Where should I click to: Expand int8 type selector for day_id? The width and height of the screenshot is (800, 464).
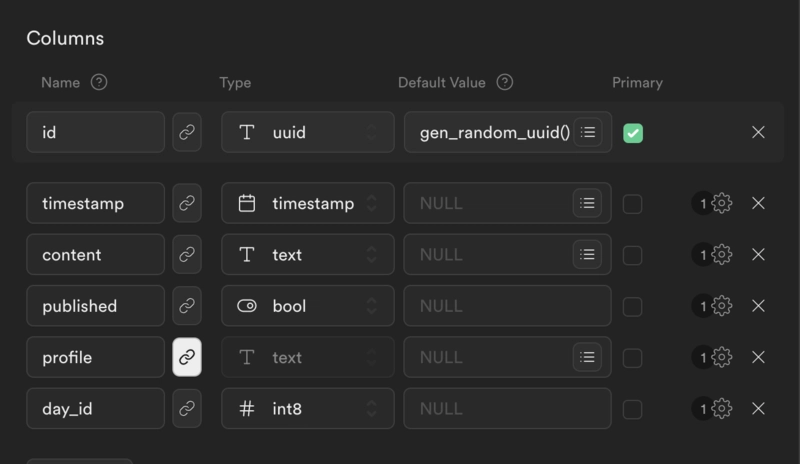click(308, 408)
